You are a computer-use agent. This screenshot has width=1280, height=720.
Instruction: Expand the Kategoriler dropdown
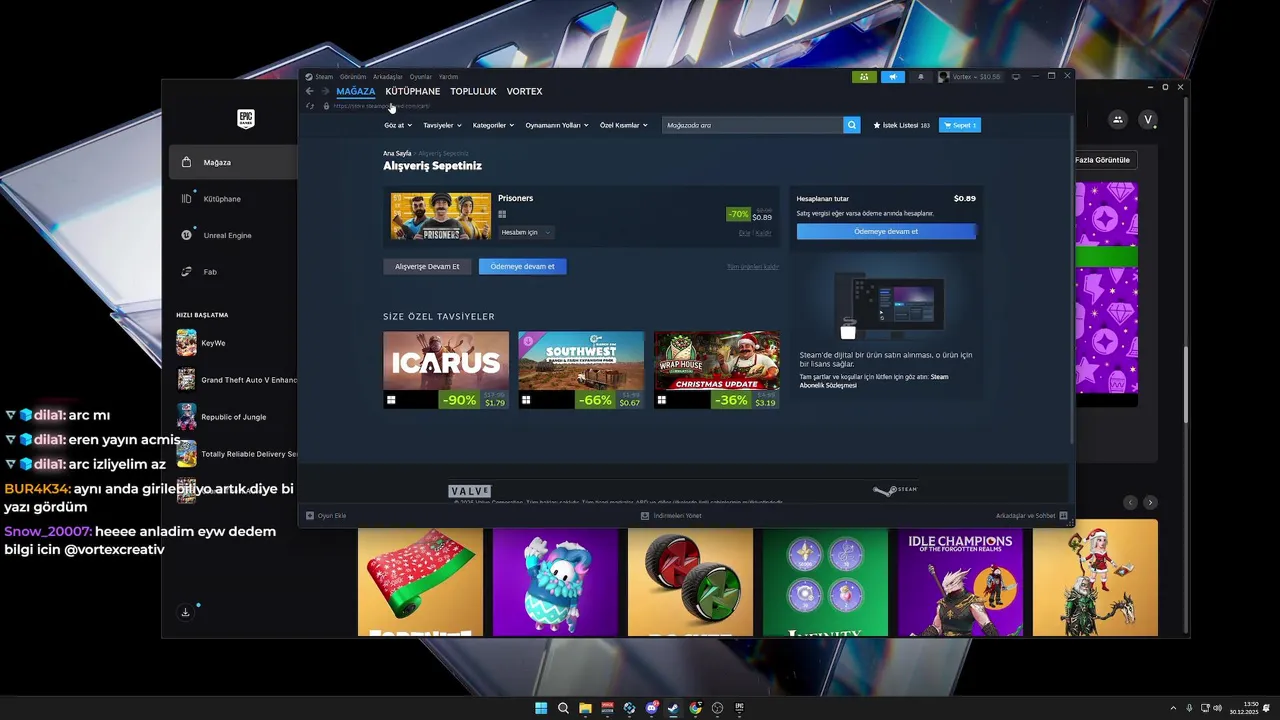493,125
